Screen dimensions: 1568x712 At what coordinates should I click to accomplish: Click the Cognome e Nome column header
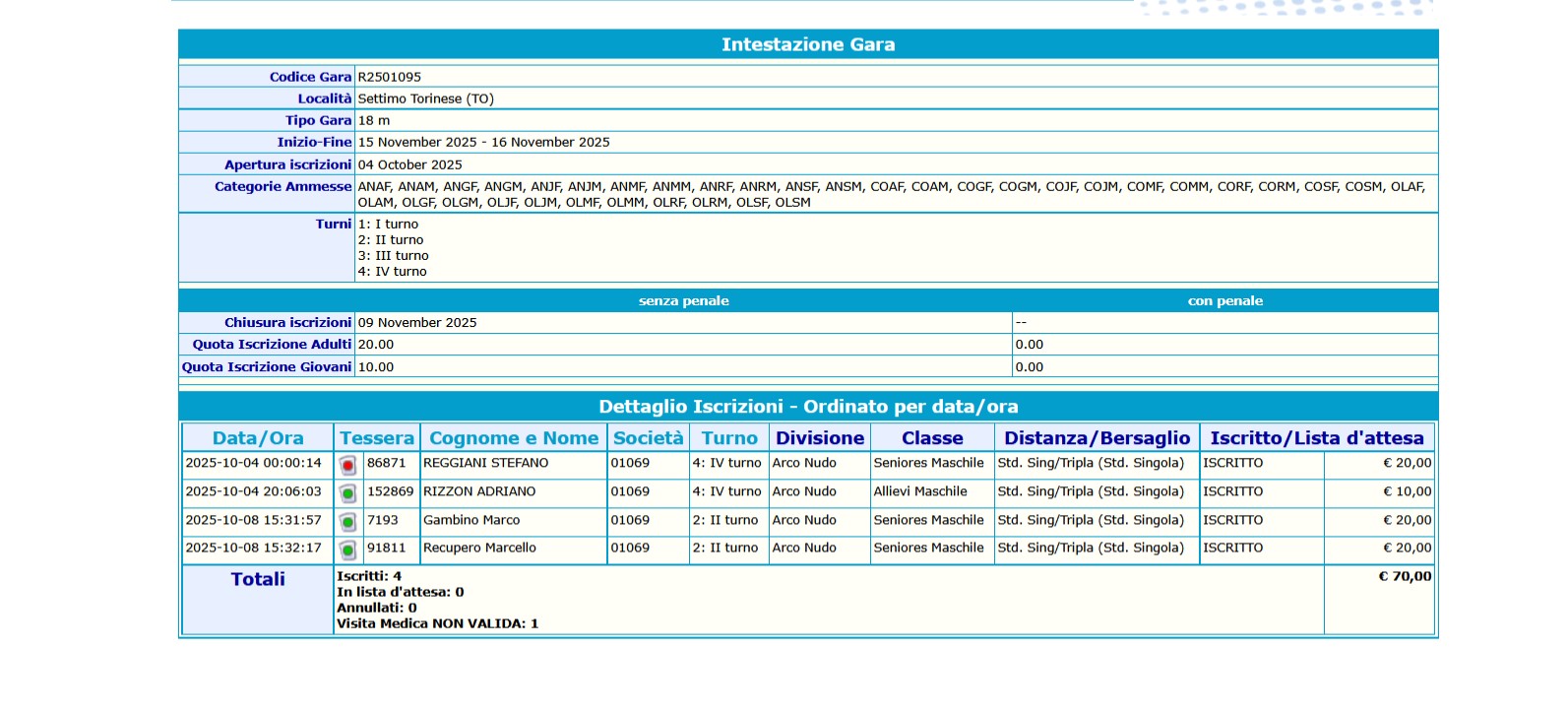(x=514, y=438)
